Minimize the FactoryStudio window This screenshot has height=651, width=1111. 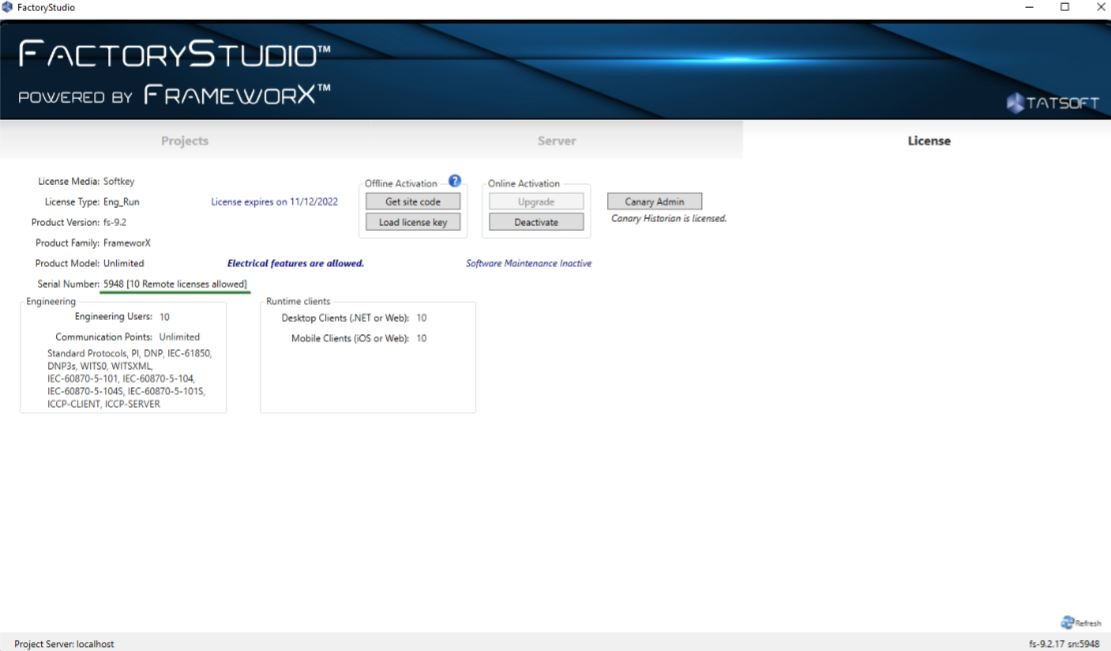pos(1030,7)
